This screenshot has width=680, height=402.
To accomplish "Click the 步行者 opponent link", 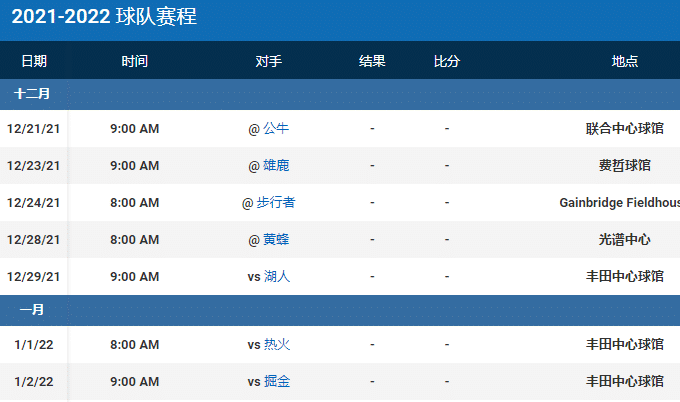I will [x=276, y=203].
